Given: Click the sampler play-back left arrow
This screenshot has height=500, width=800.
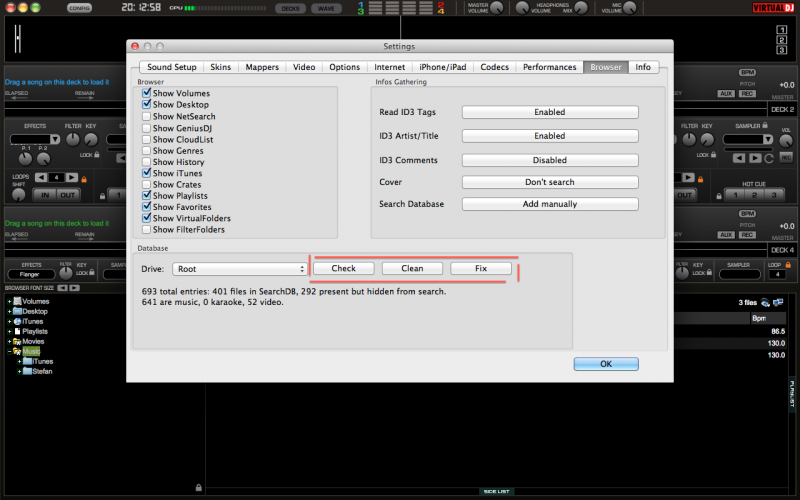Looking at the screenshot, I should [x=739, y=158].
